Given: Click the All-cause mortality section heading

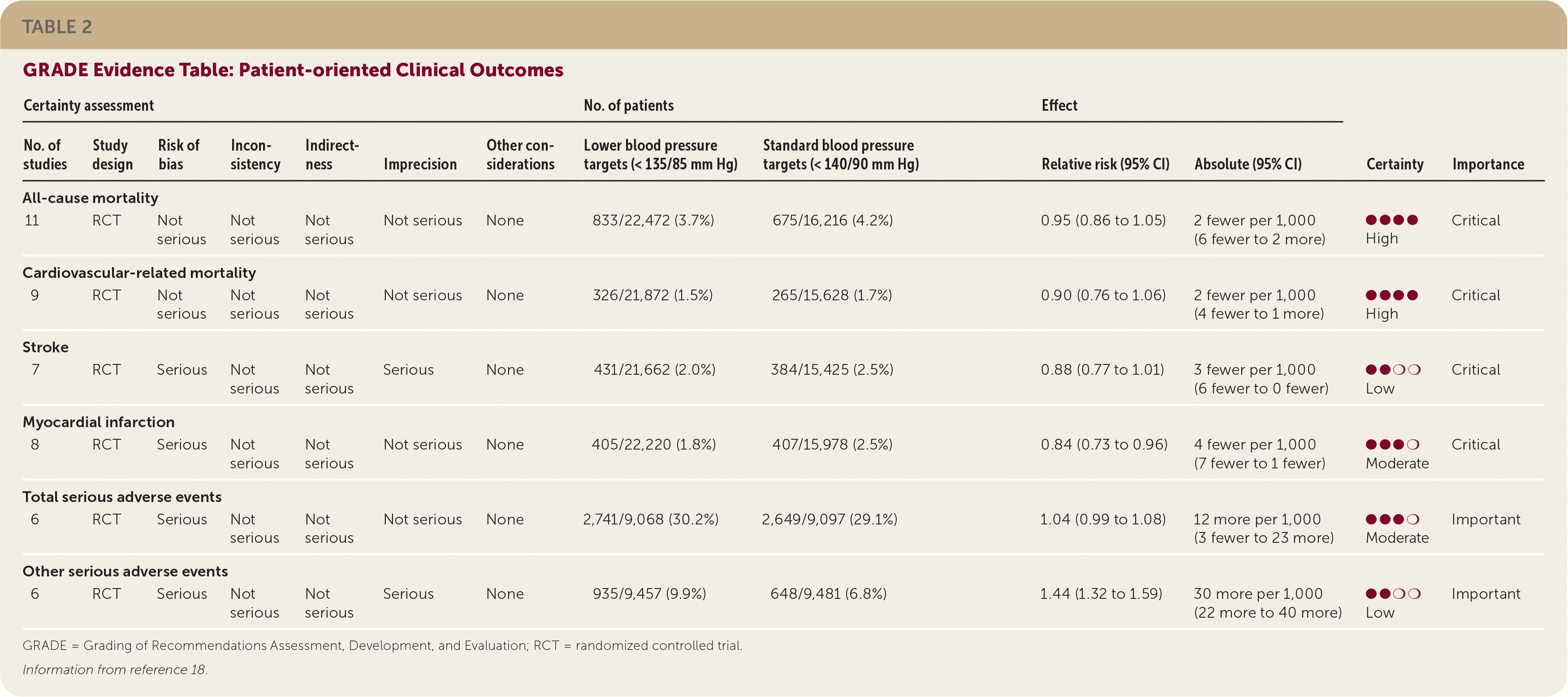Looking at the screenshot, I should 90,198.
